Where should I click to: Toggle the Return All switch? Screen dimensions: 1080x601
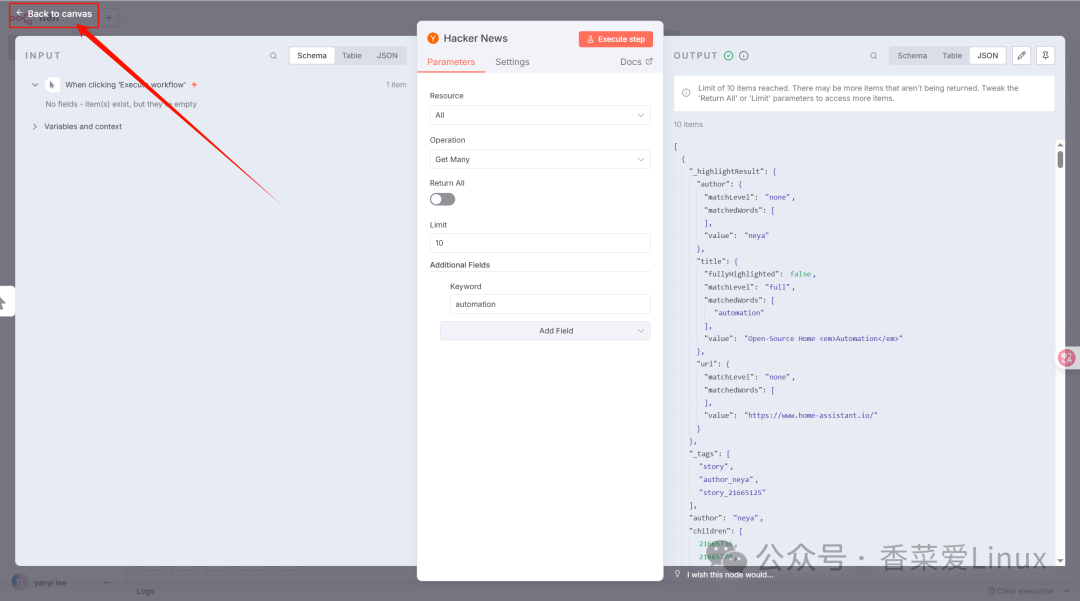442,200
